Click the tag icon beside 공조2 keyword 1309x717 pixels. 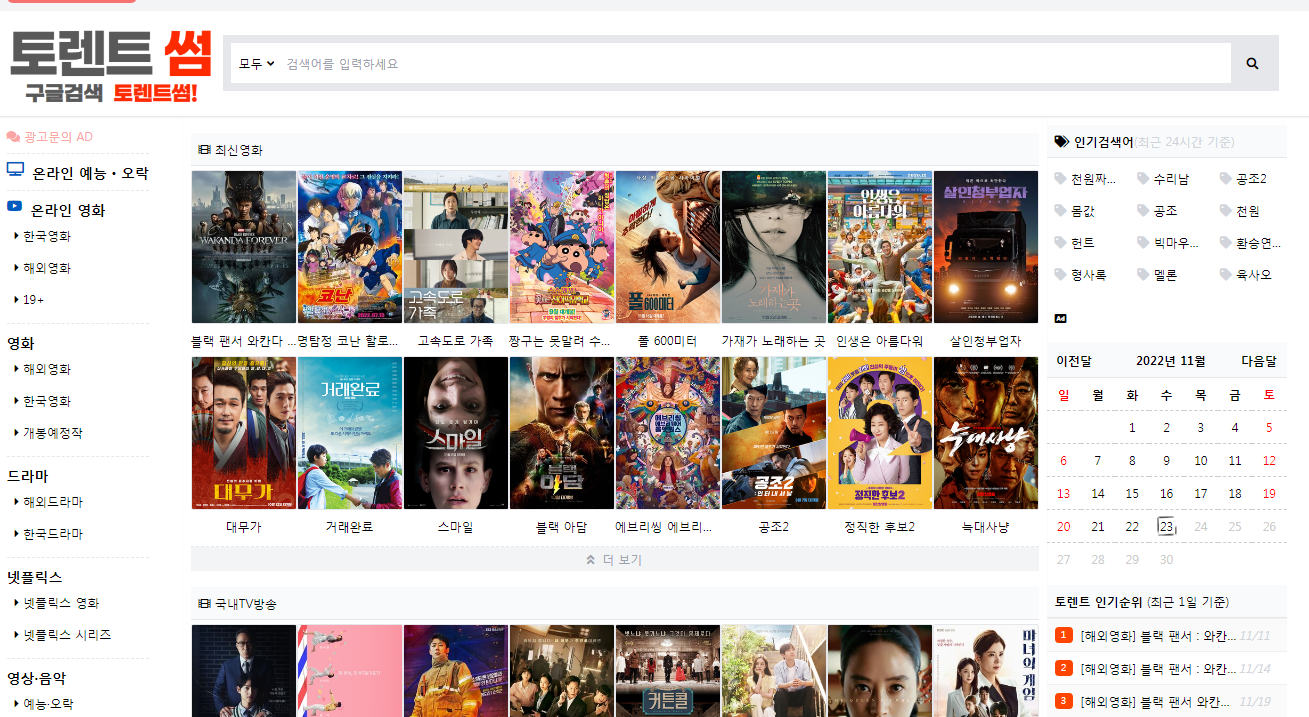[1226, 179]
